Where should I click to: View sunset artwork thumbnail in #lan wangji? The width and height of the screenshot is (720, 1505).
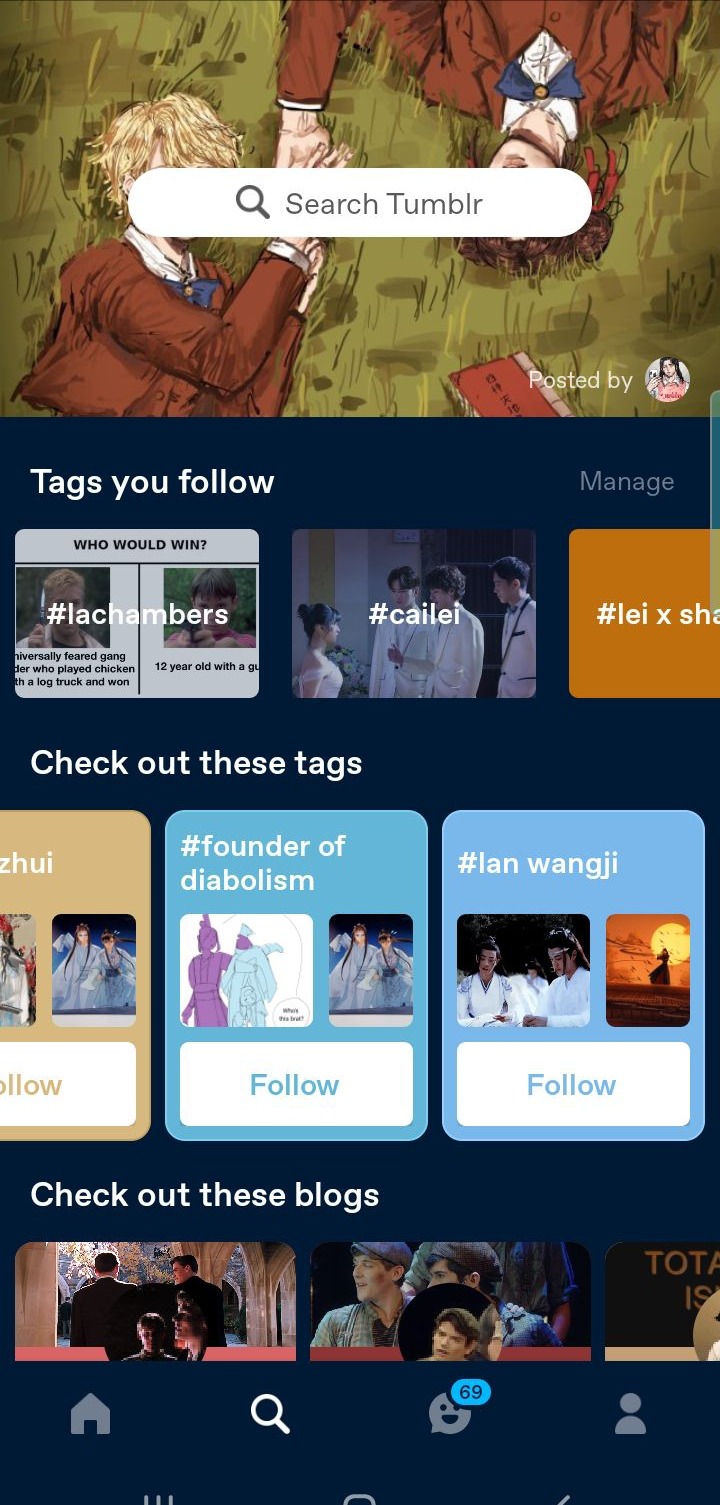[648, 970]
